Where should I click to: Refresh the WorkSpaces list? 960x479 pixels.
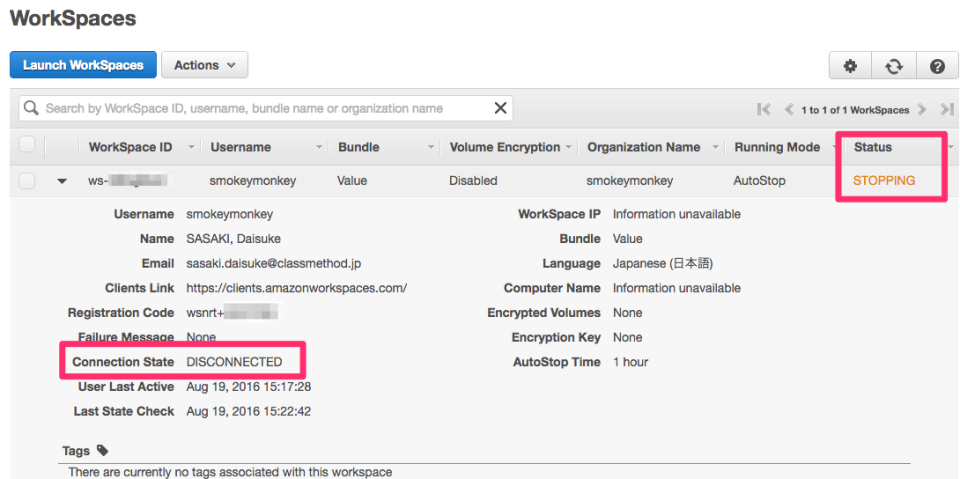(894, 66)
